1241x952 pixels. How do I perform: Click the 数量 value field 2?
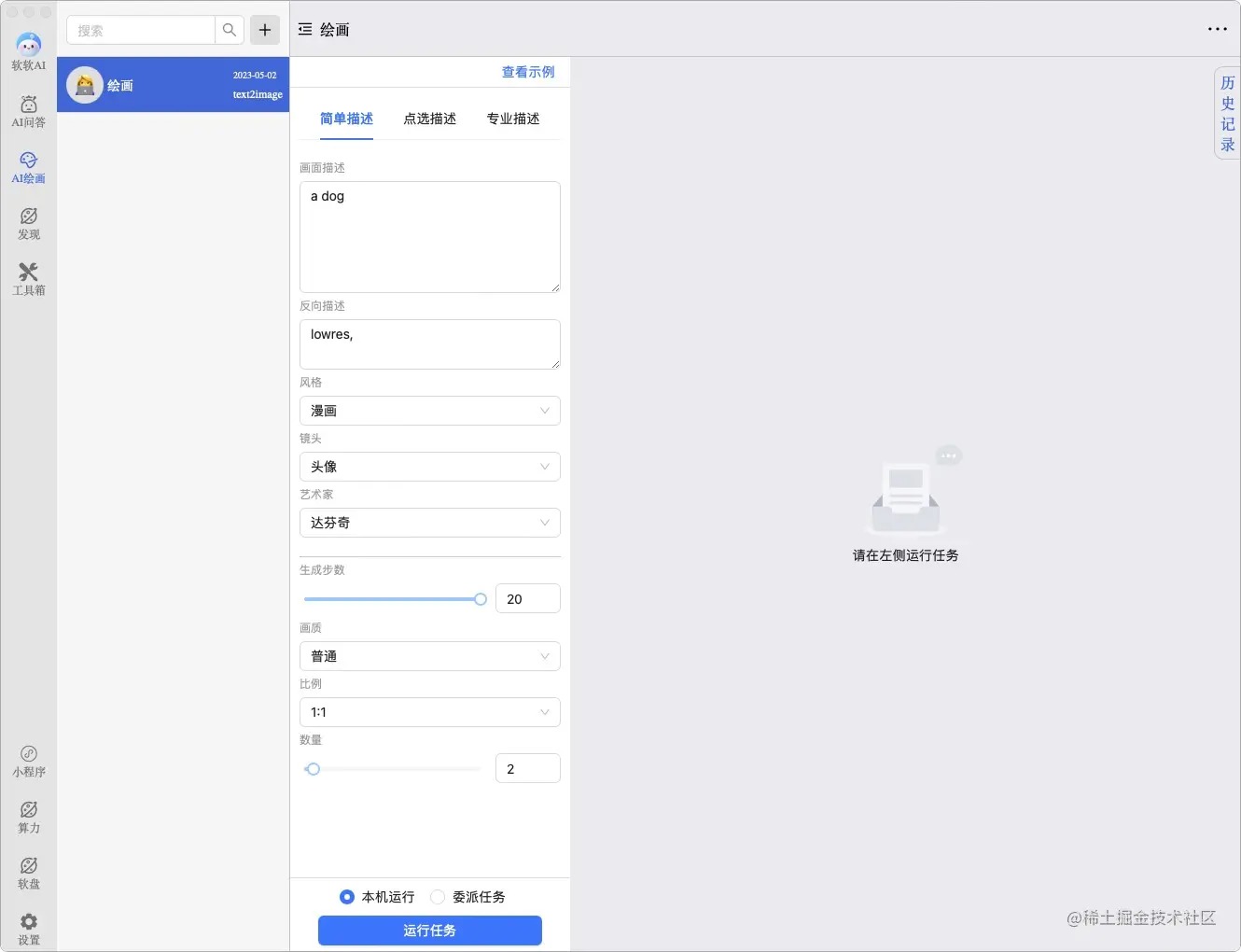528,768
